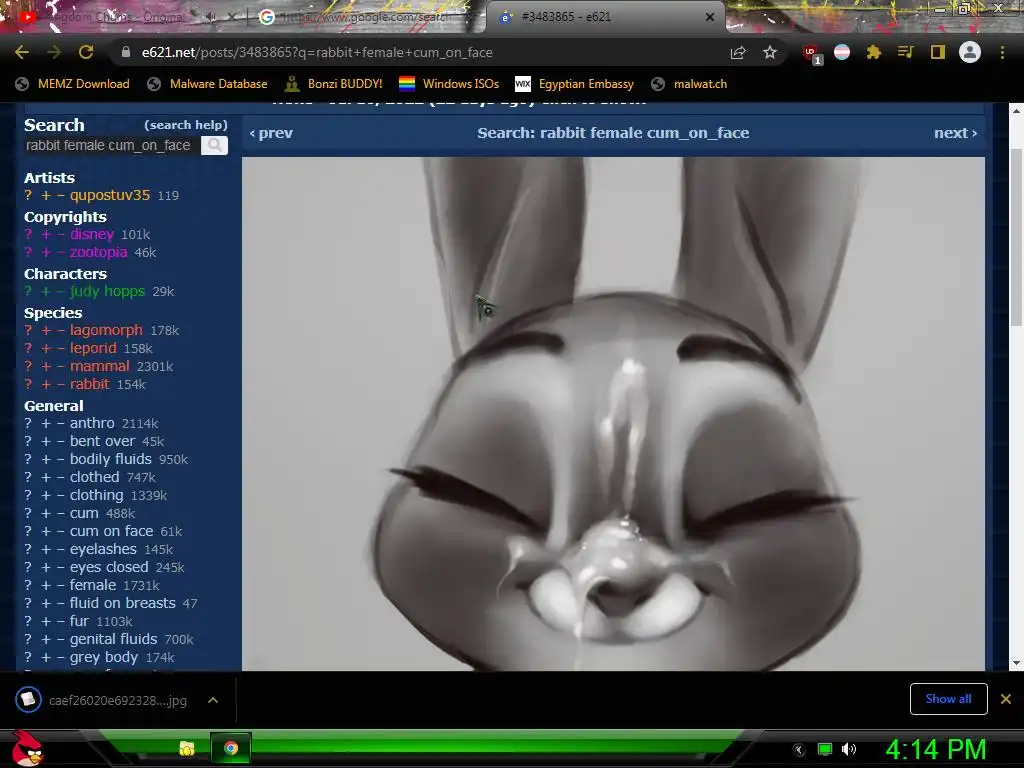Viewport: 1024px width, 768px height.
Task: Click the striped flag extension icon
Action: tap(842, 52)
